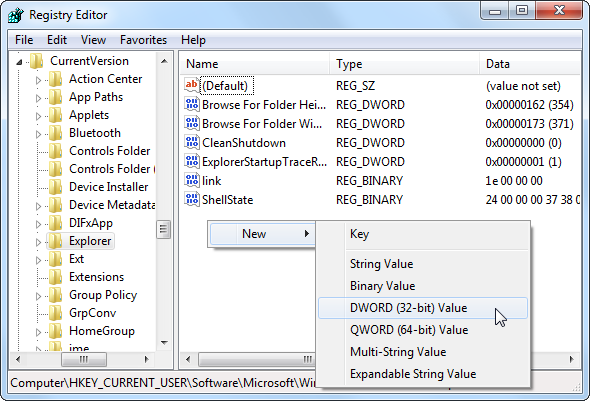
Task: Click tree pane scroll up arrow
Action: coord(164,61)
